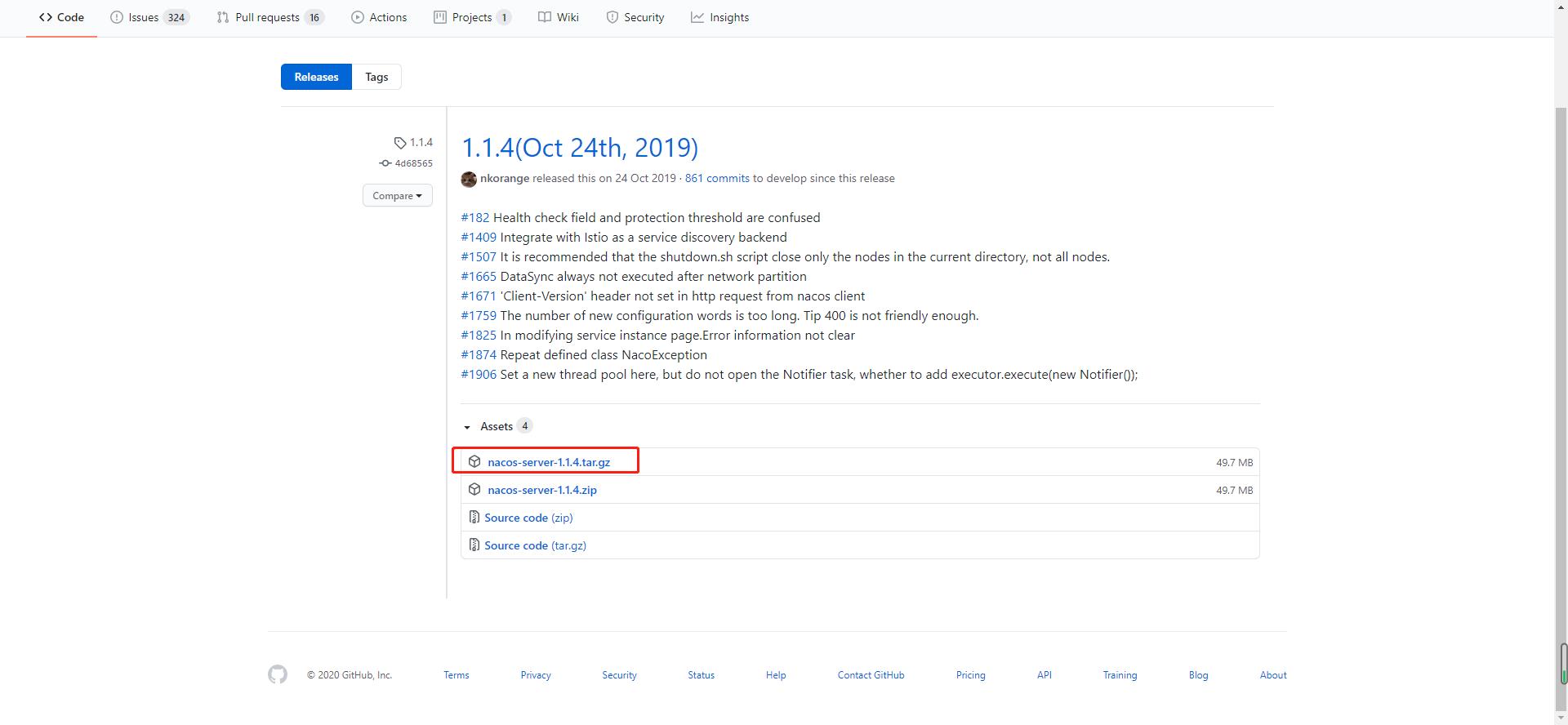This screenshot has height=725, width=1568.
Task: Collapse the Assets section triangle
Action: click(x=467, y=427)
